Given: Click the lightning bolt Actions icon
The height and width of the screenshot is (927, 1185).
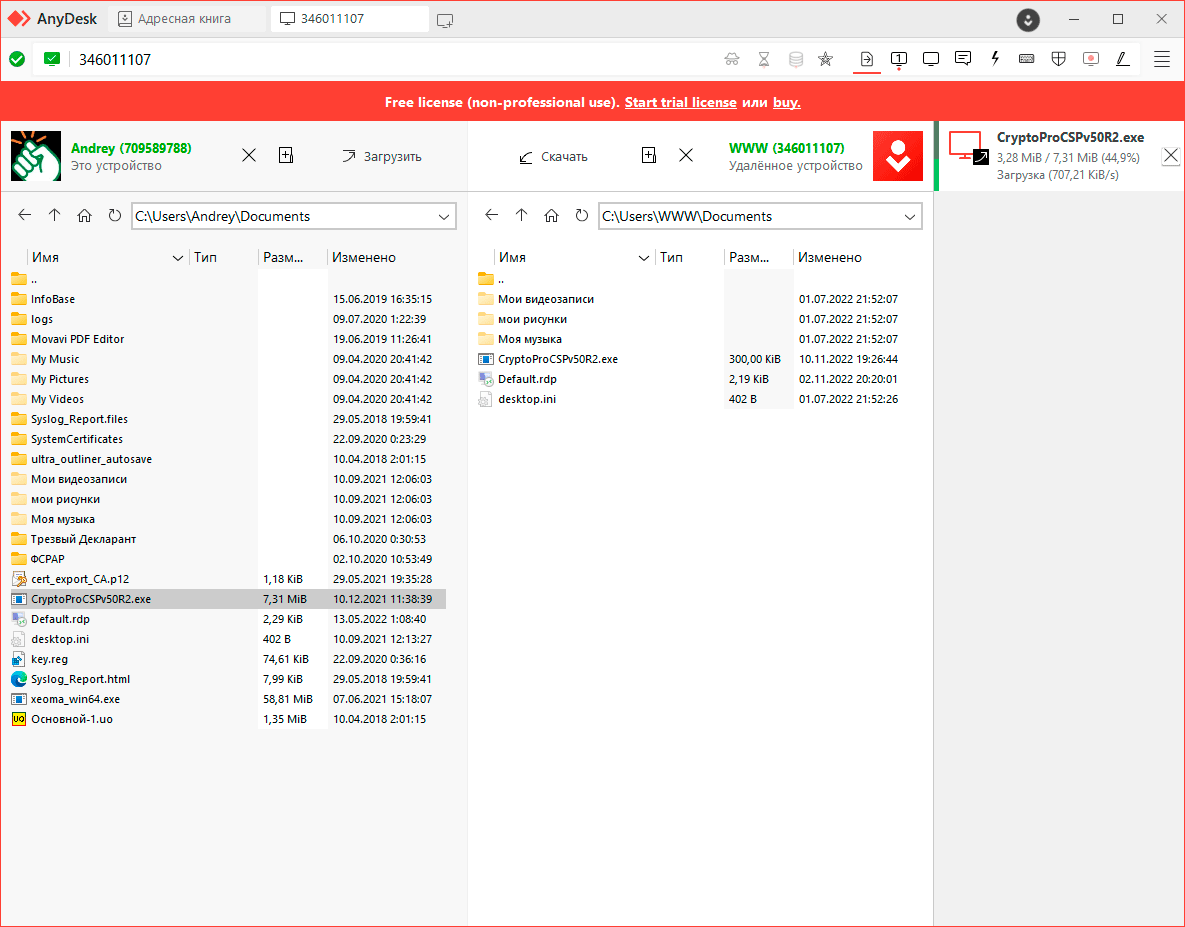Looking at the screenshot, I should [x=995, y=59].
